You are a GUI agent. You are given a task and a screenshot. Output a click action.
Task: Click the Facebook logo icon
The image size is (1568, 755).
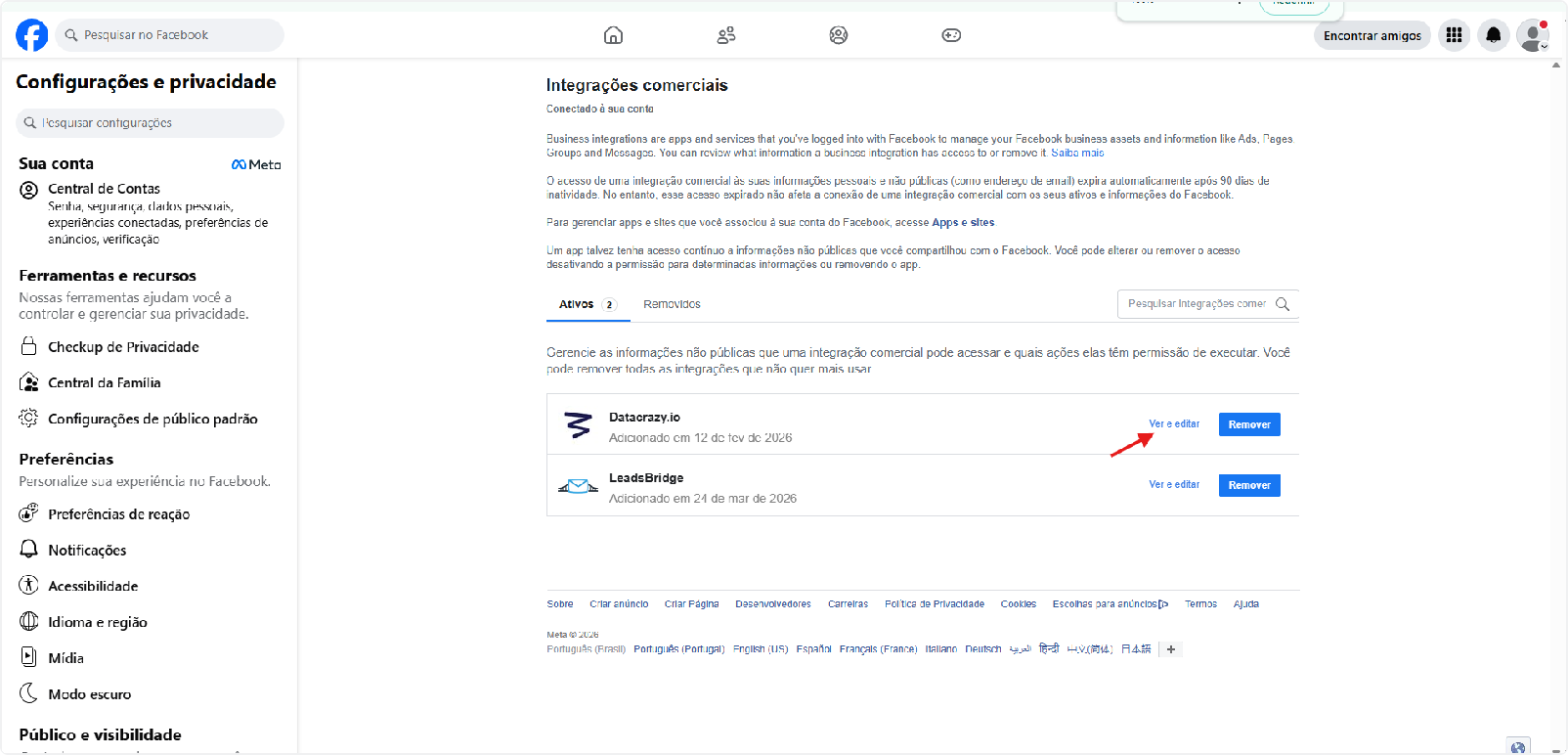click(x=31, y=35)
